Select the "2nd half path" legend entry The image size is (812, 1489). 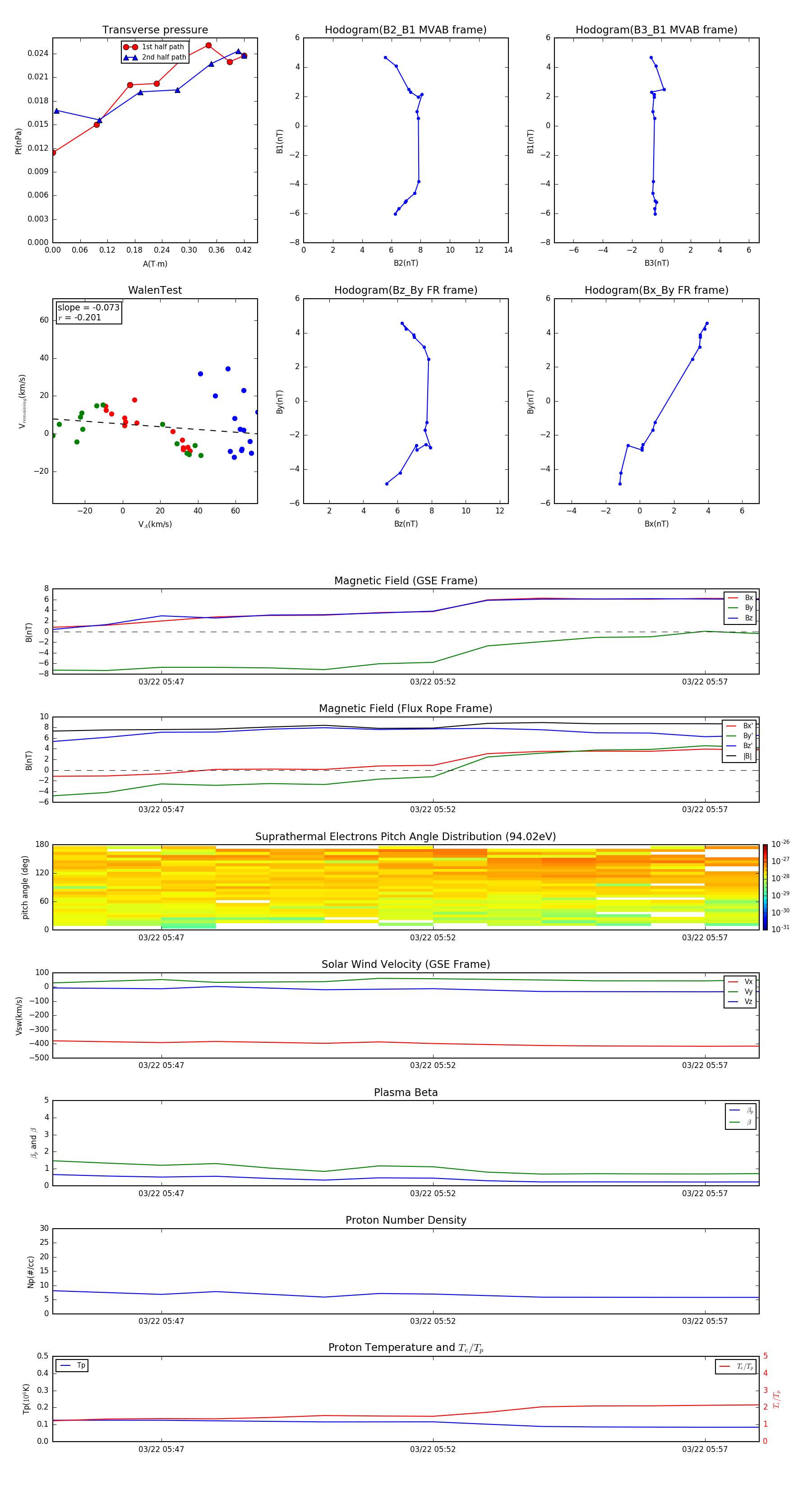point(155,57)
